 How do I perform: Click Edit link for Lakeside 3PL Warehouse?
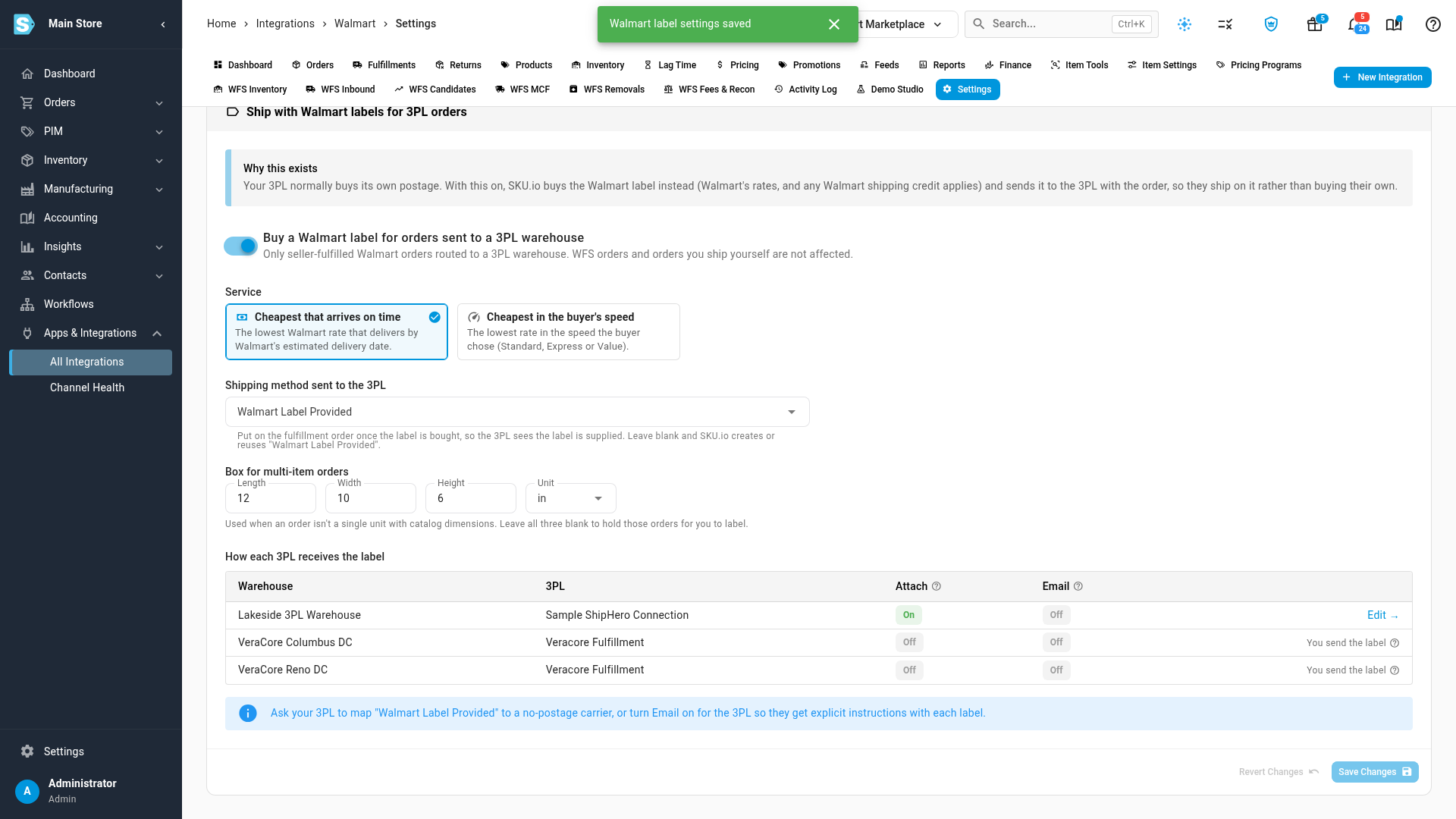click(1382, 615)
